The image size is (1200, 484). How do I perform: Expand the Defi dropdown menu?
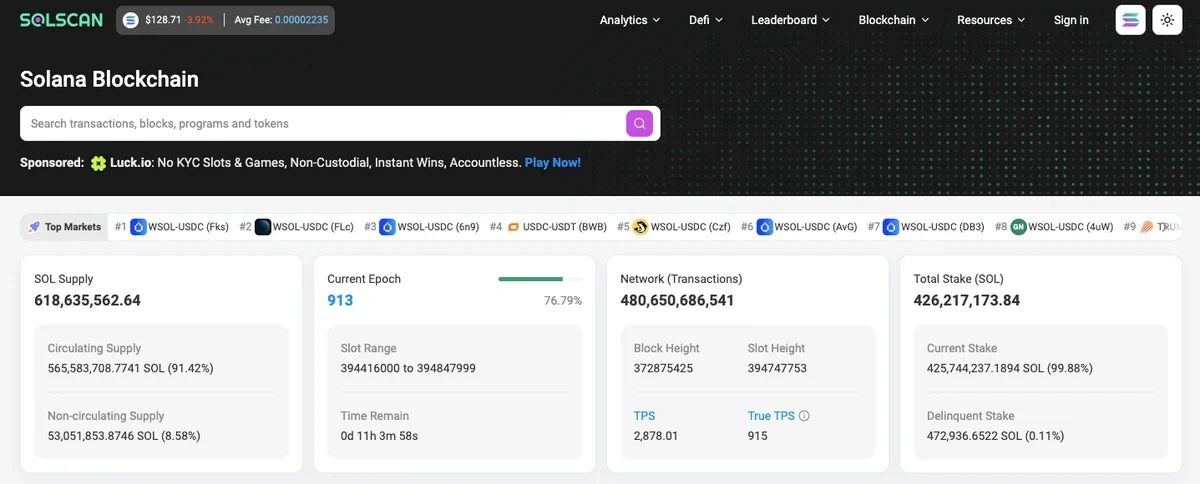pos(705,20)
